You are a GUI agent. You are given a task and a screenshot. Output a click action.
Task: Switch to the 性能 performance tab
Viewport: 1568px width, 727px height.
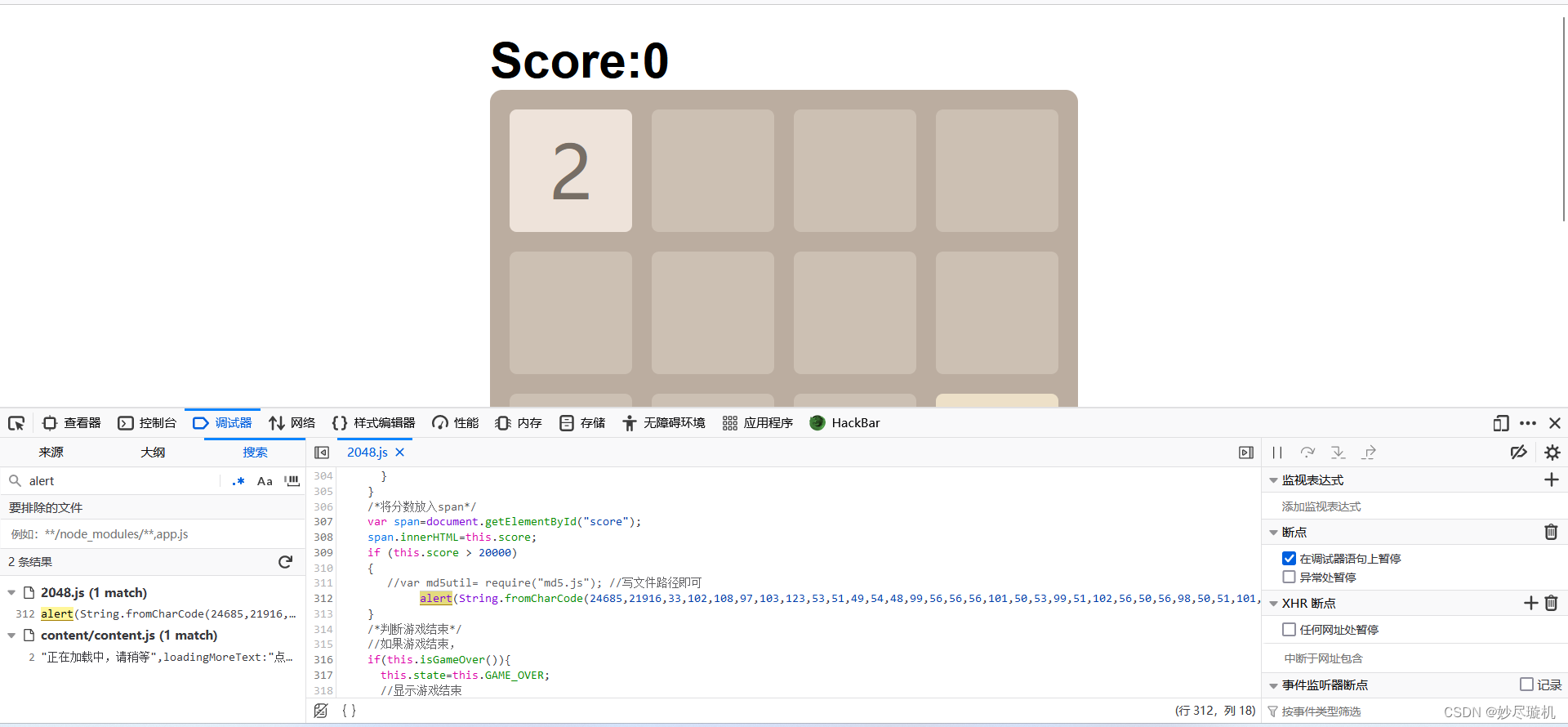455,423
